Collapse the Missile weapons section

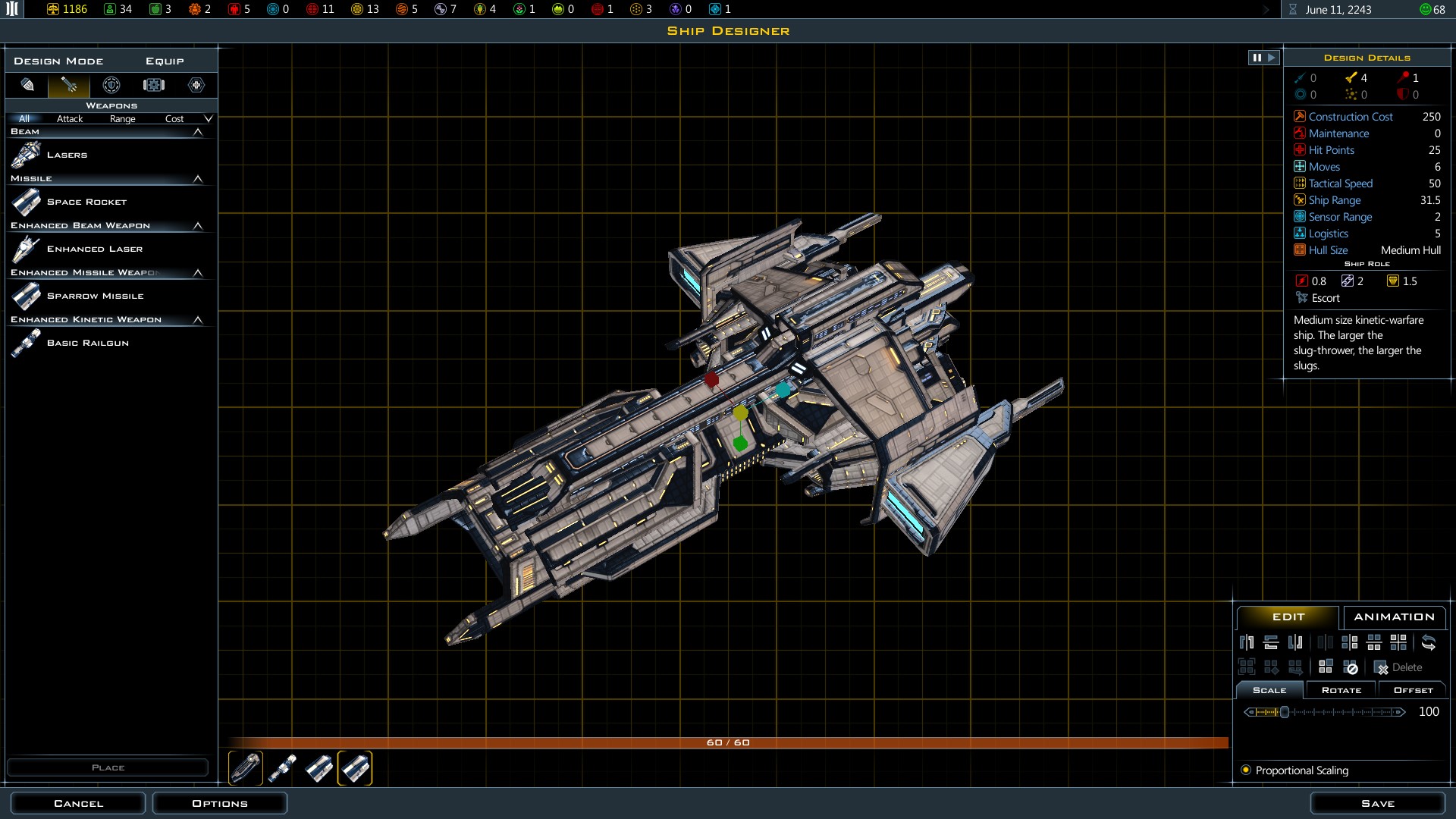click(198, 179)
